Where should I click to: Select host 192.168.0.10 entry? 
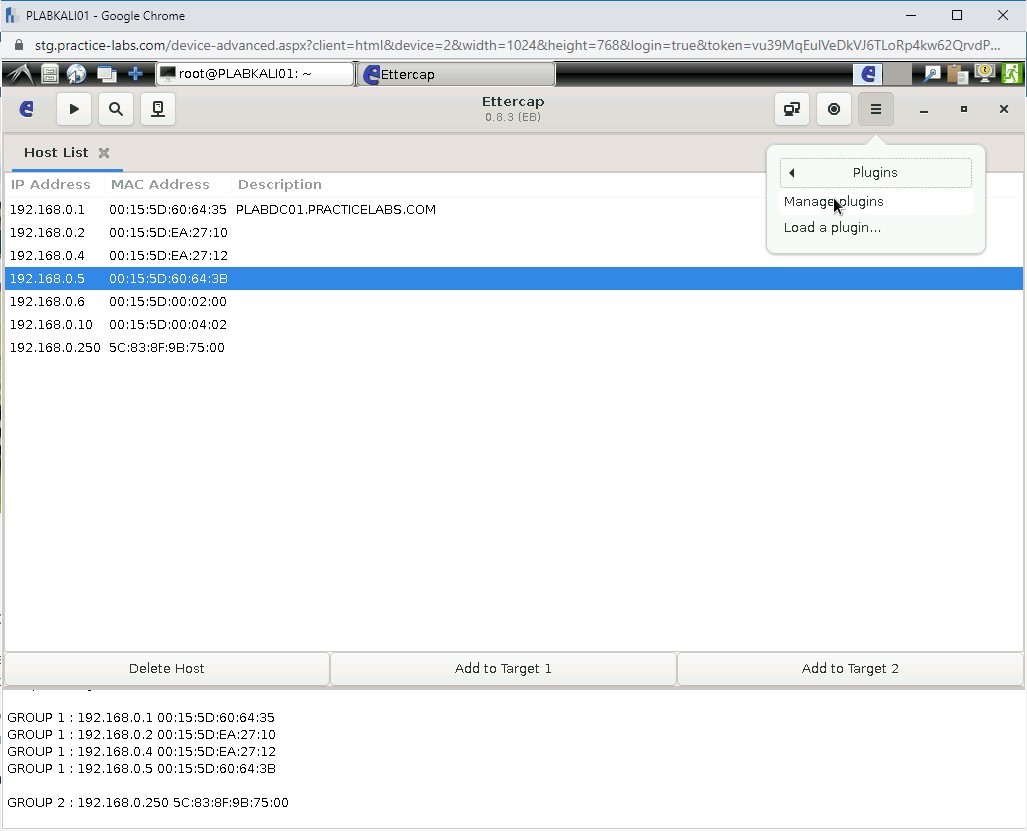point(55,324)
